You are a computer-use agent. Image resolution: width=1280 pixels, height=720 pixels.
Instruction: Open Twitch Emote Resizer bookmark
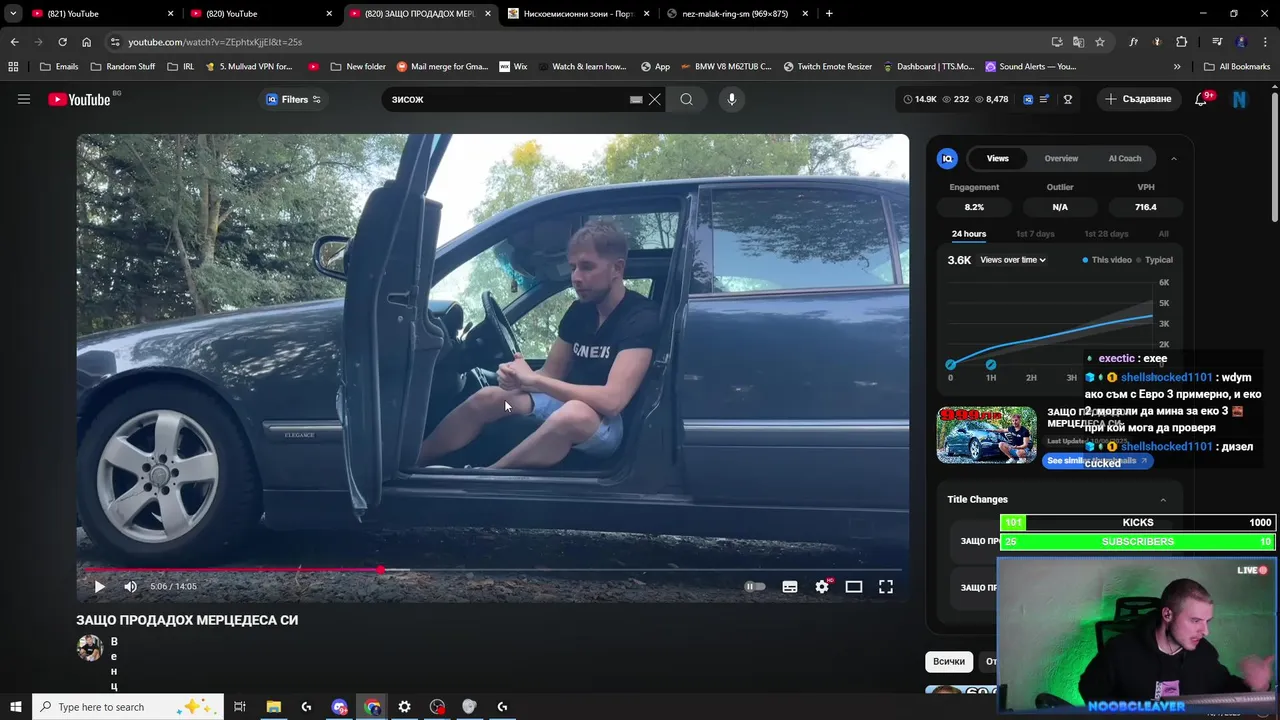click(827, 67)
